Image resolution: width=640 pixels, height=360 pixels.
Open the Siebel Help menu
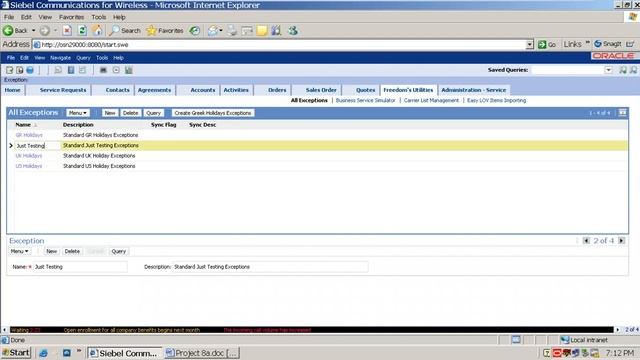118,58
